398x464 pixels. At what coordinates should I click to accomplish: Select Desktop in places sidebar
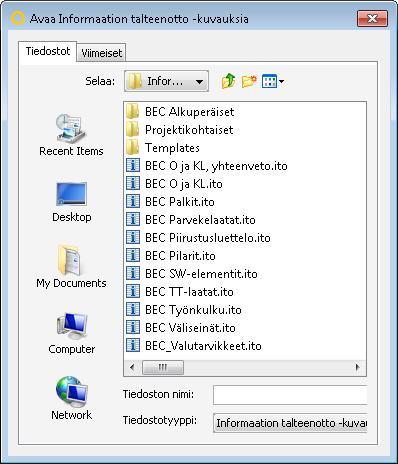72,202
